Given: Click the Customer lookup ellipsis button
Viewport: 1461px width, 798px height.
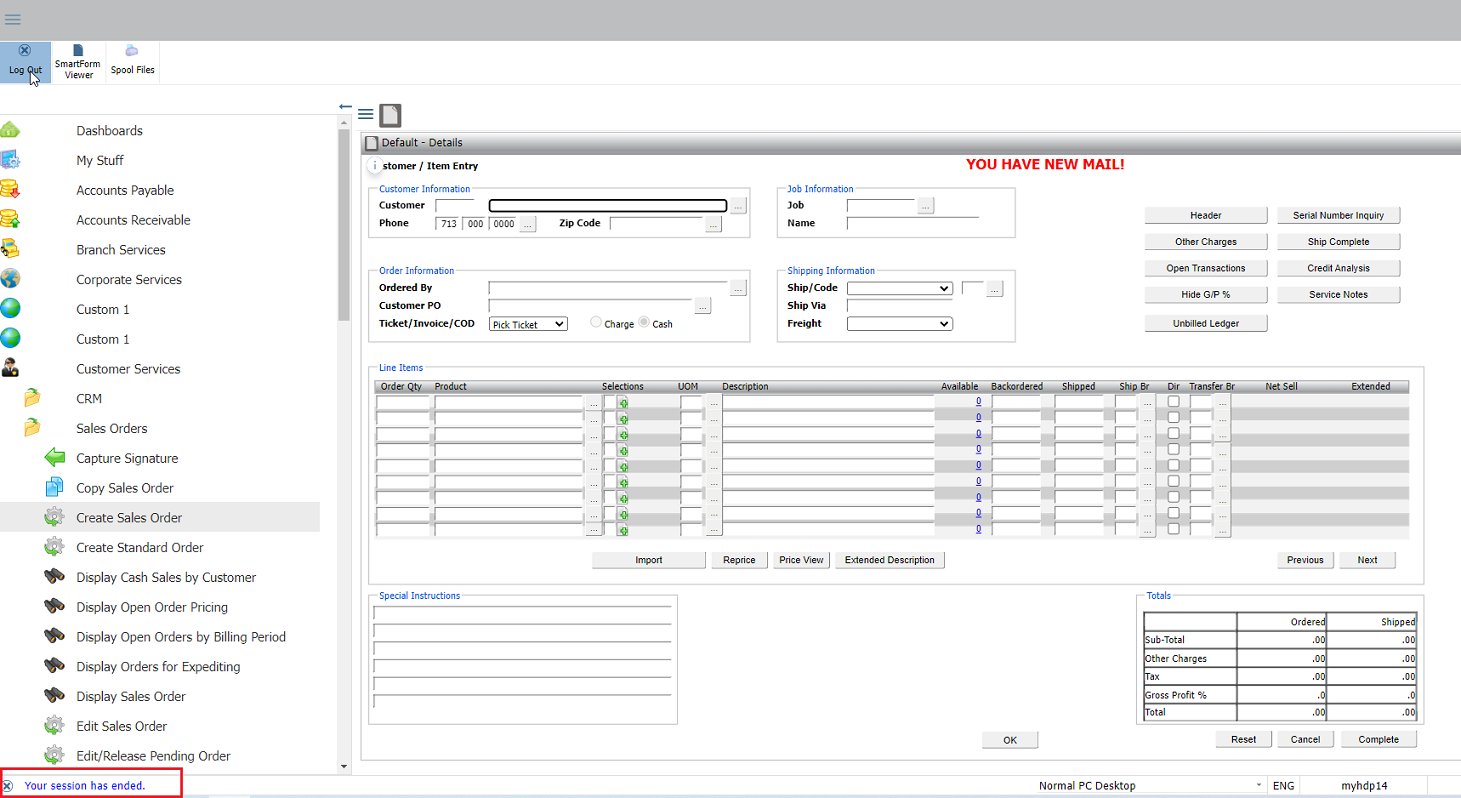Looking at the screenshot, I should (x=738, y=206).
